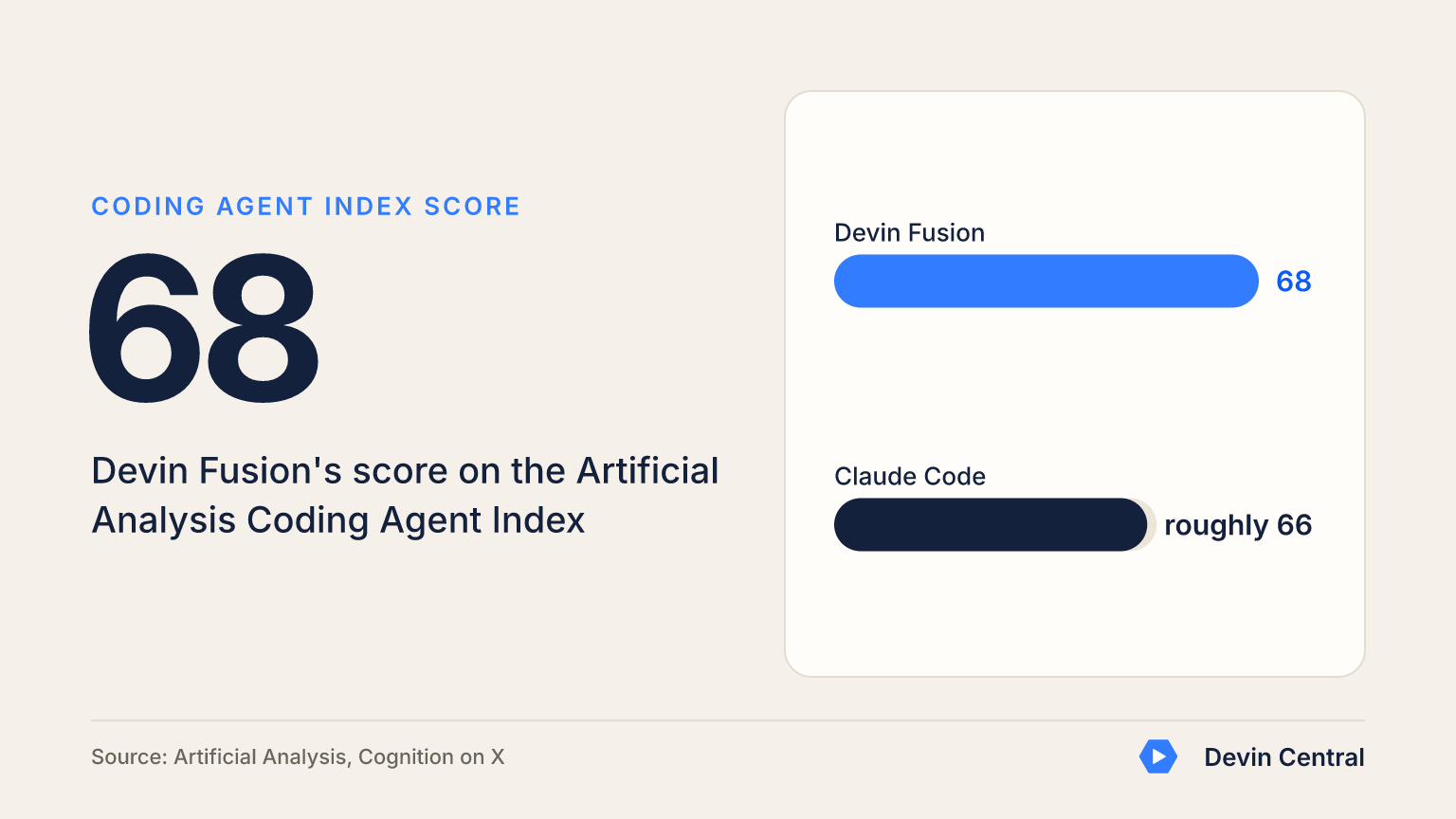Click the Devin Fusion bar label
The image size is (1456, 819).
point(909,233)
